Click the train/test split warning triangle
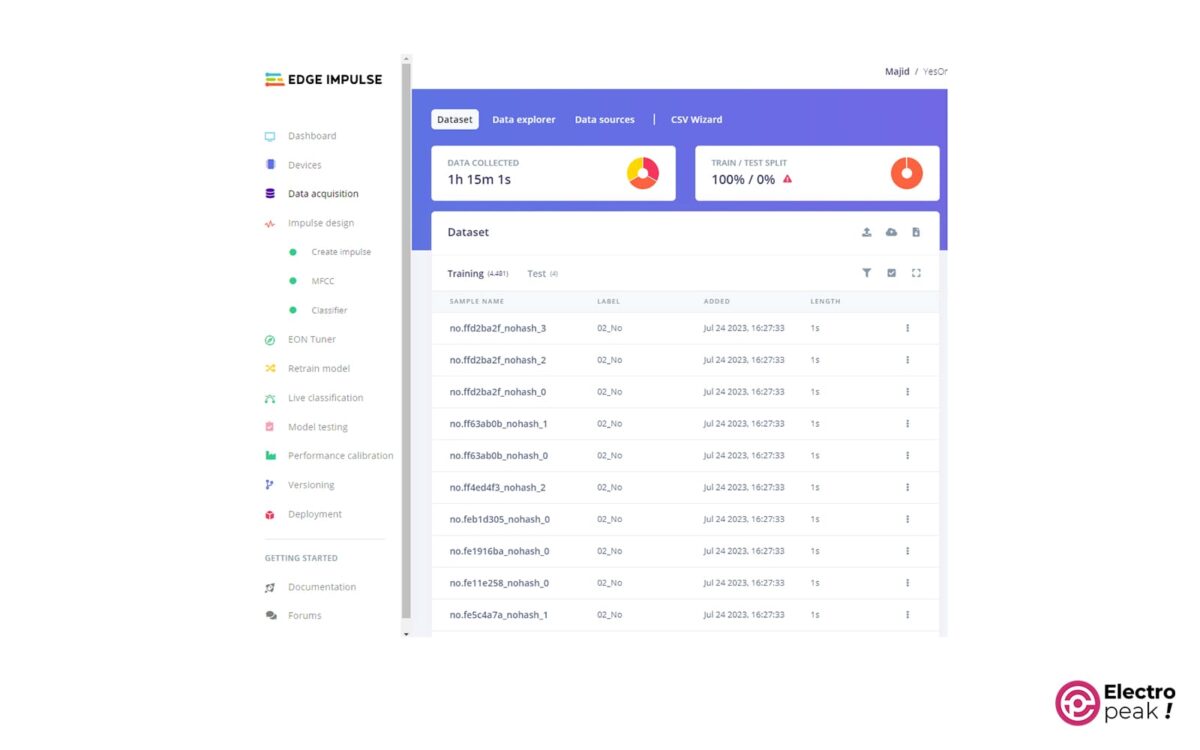Image resolution: width=1200 pixels, height=750 pixels. [x=787, y=179]
